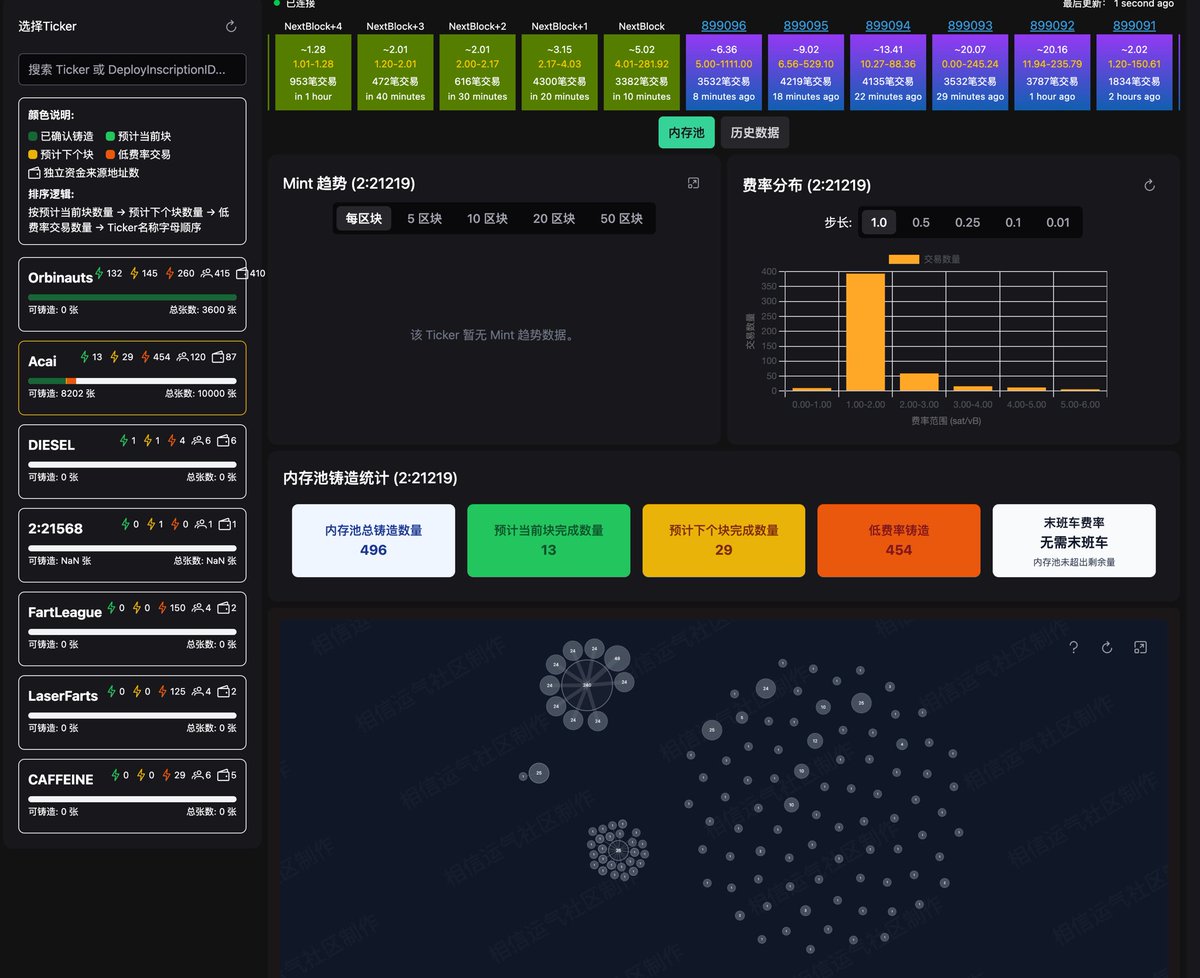Open the bubble map help icon
The width and height of the screenshot is (1200, 978).
(x=1074, y=647)
